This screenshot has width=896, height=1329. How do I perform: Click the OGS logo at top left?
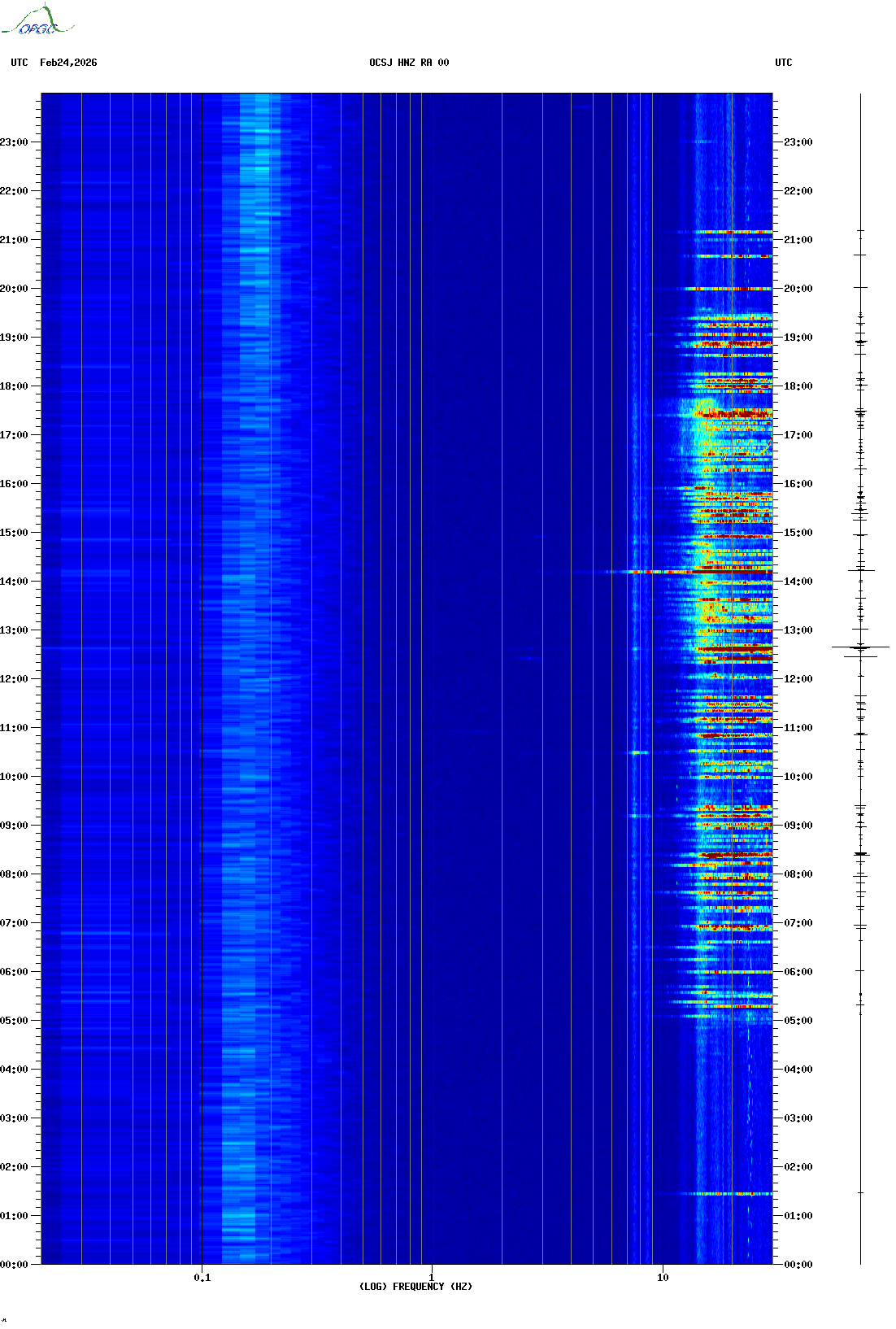37,20
